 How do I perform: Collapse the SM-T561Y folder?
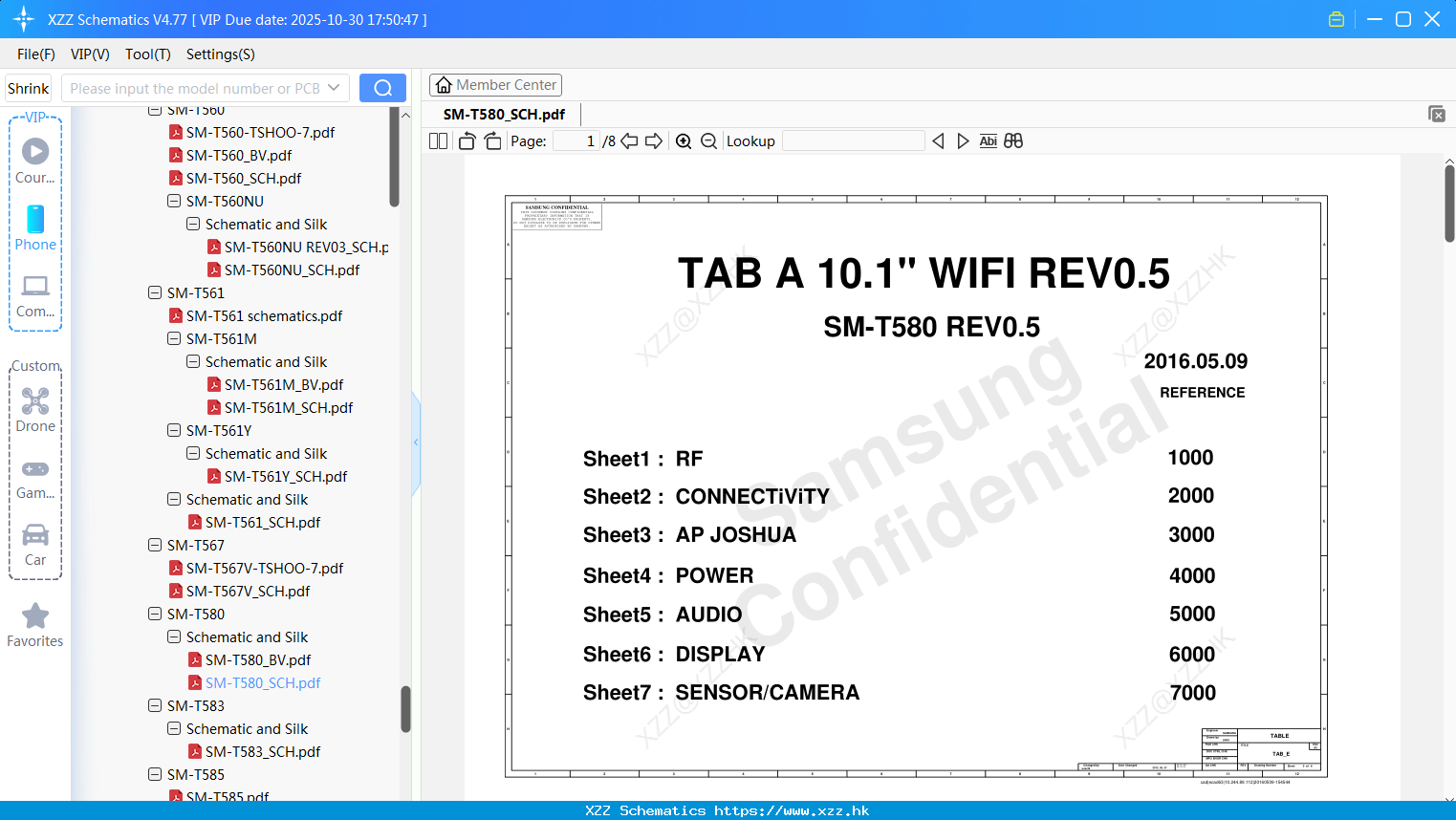coord(174,430)
